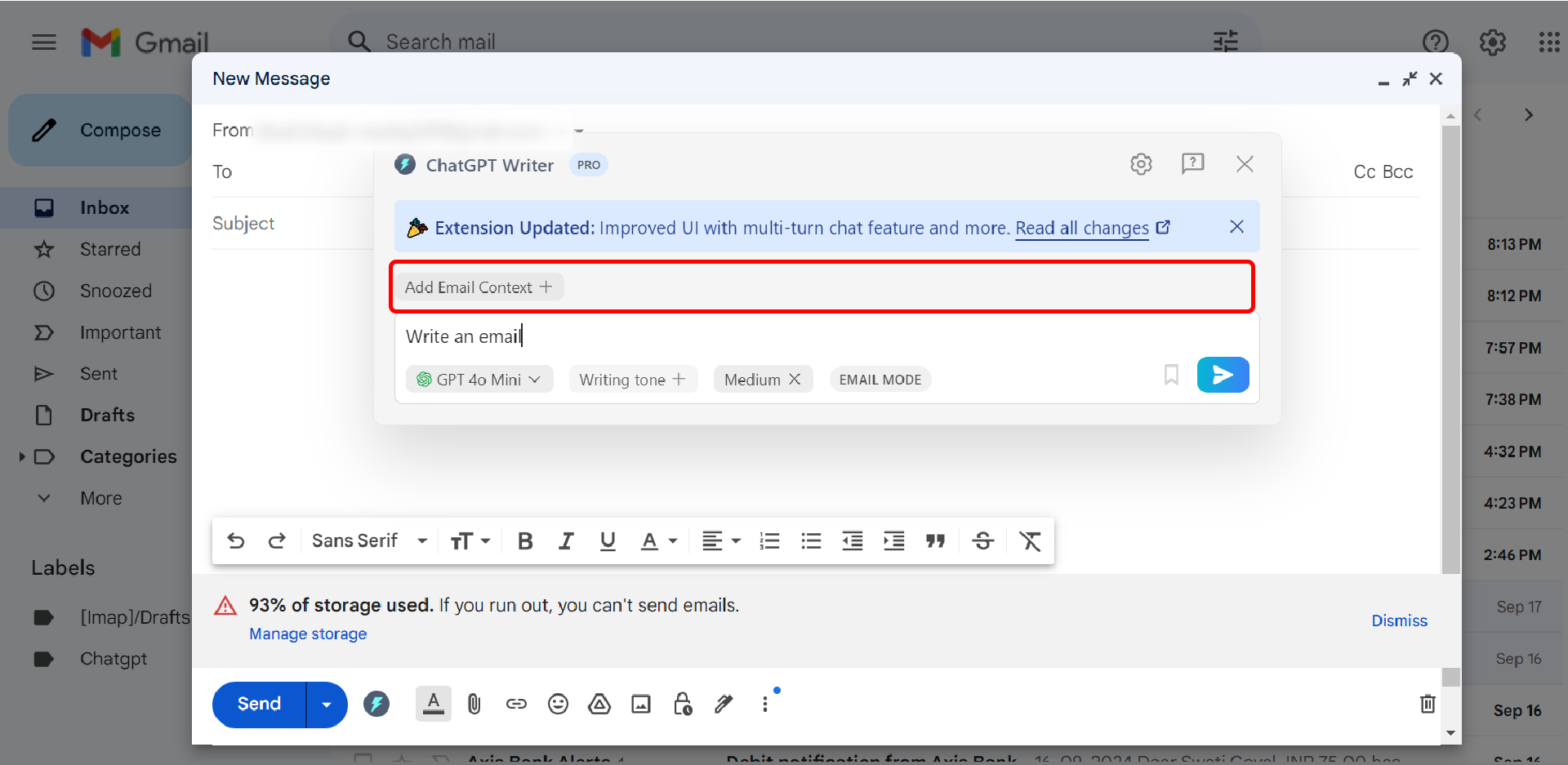Image resolution: width=1568 pixels, height=765 pixels.
Task: Open the Read all changes link
Action: click(x=1092, y=228)
